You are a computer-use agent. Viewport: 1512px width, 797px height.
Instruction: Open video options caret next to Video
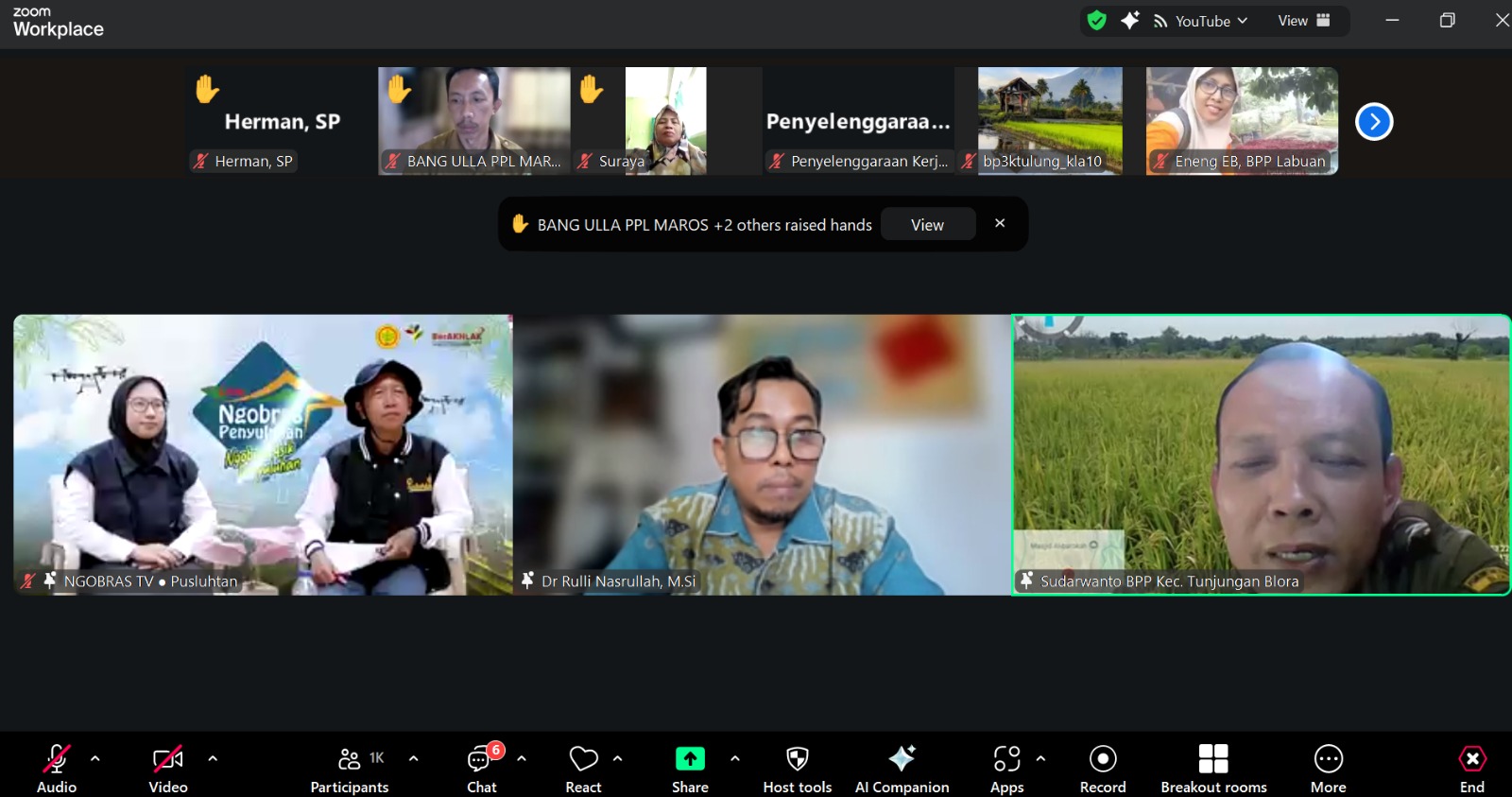[x=213, y=758]
